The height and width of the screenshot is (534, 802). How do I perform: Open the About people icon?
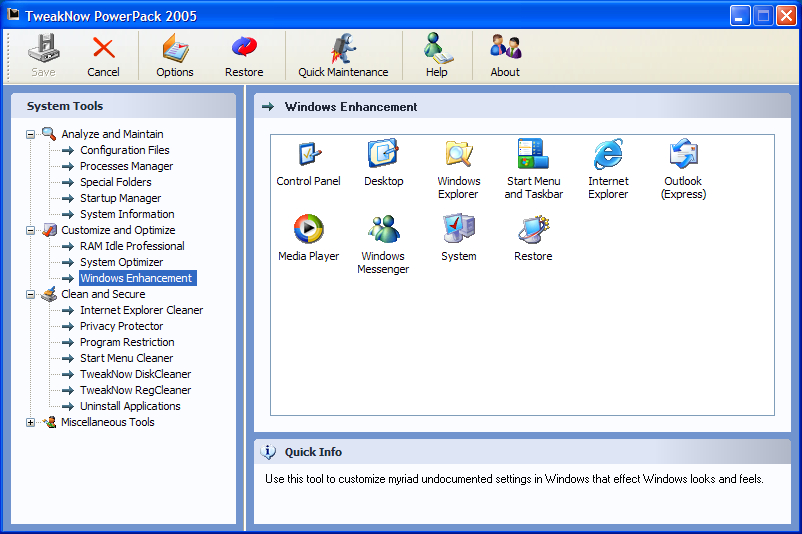(x=505, y=48)
